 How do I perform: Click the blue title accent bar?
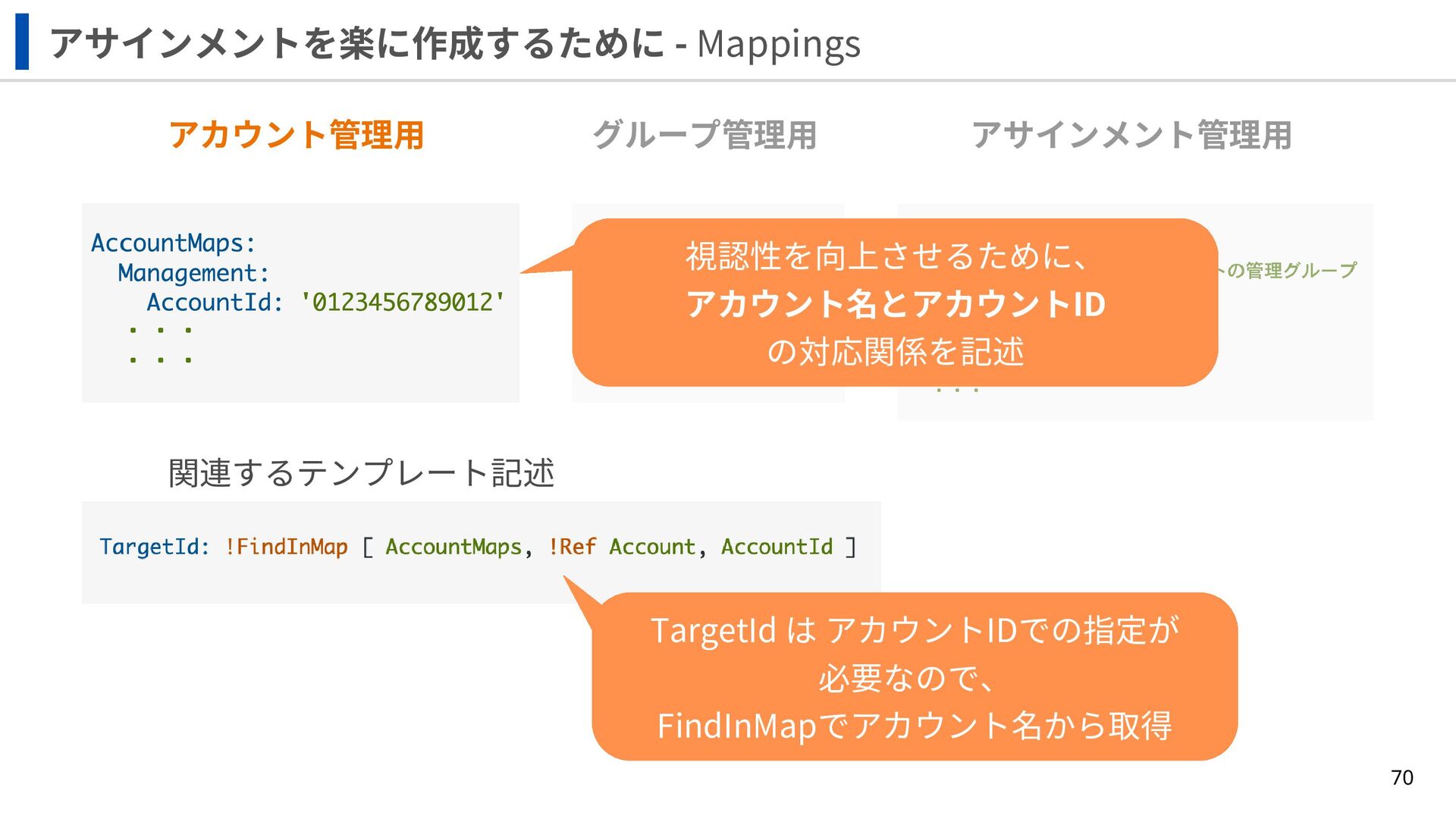22,42
